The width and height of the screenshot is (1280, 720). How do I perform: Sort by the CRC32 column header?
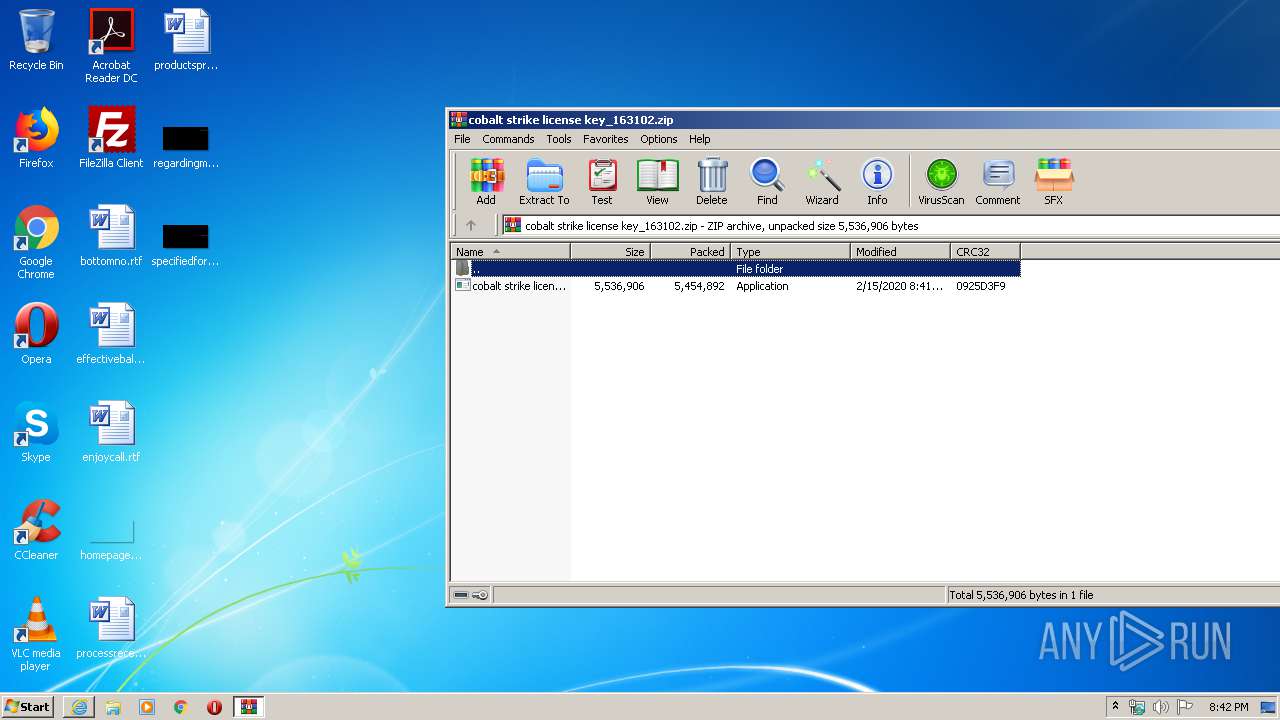tap(985, 252)
